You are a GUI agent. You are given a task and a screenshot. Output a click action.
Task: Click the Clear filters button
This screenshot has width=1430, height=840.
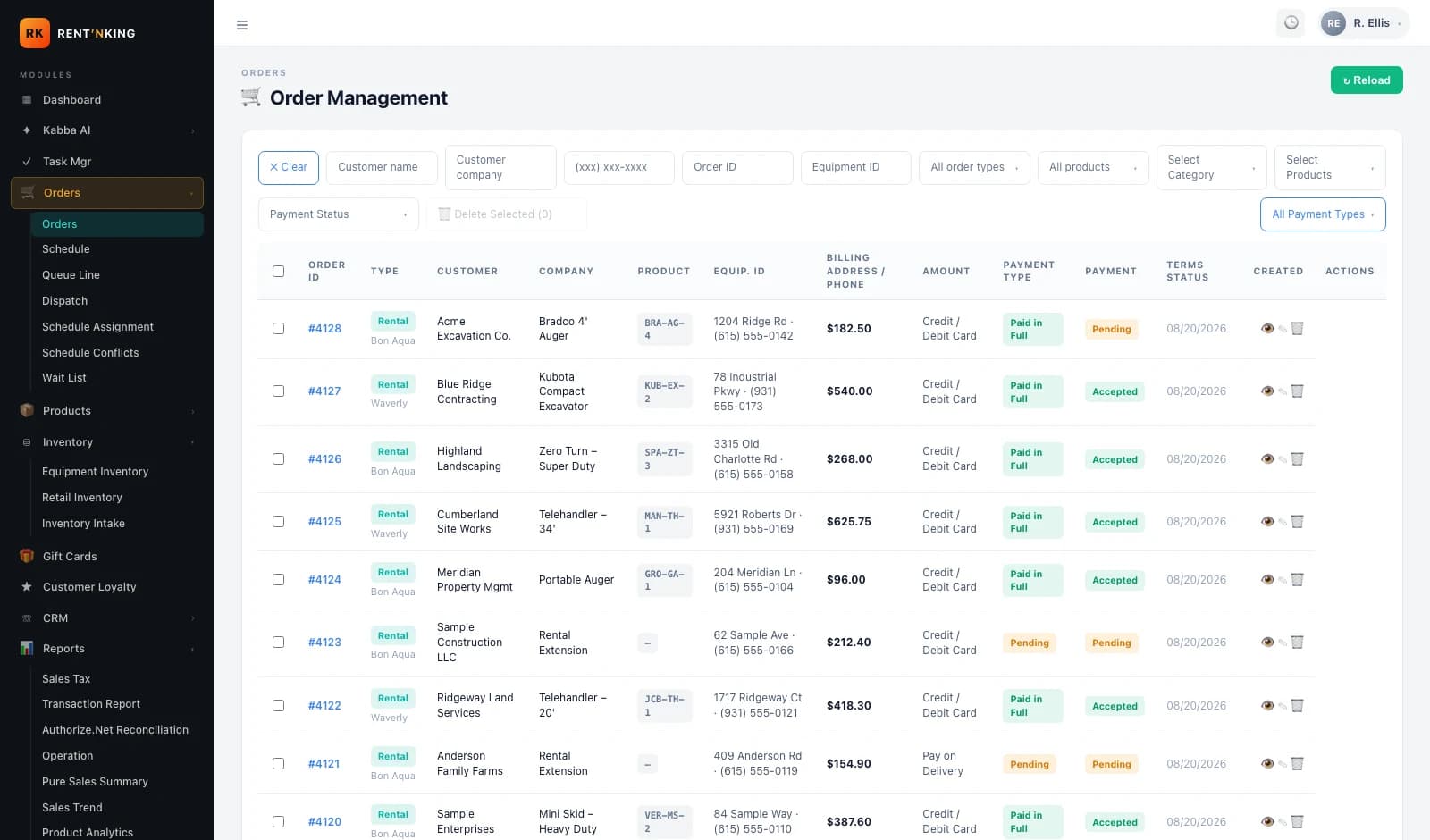click(x=288, y=167)
